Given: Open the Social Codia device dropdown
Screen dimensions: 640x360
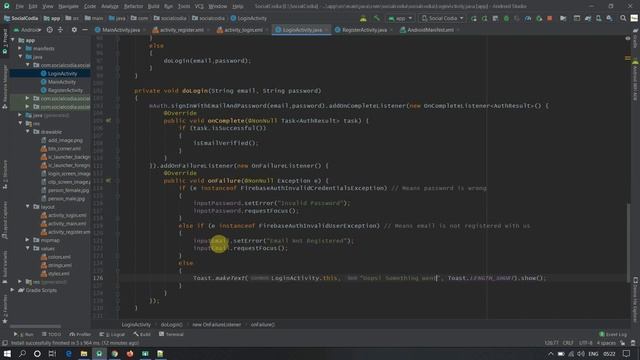Looking at the screenshot, I should pos(442,18).
